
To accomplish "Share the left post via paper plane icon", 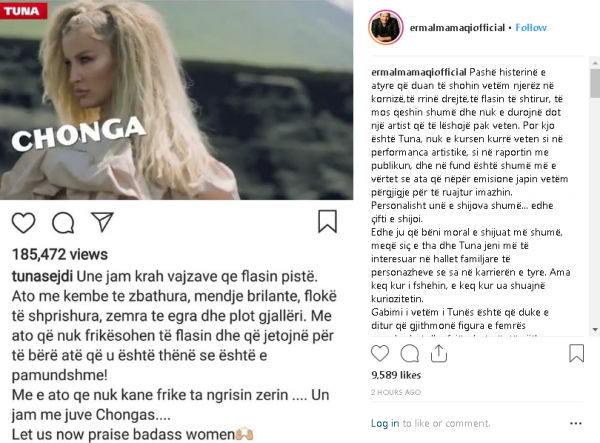I will pyautogui.click(x=102, y=222).
